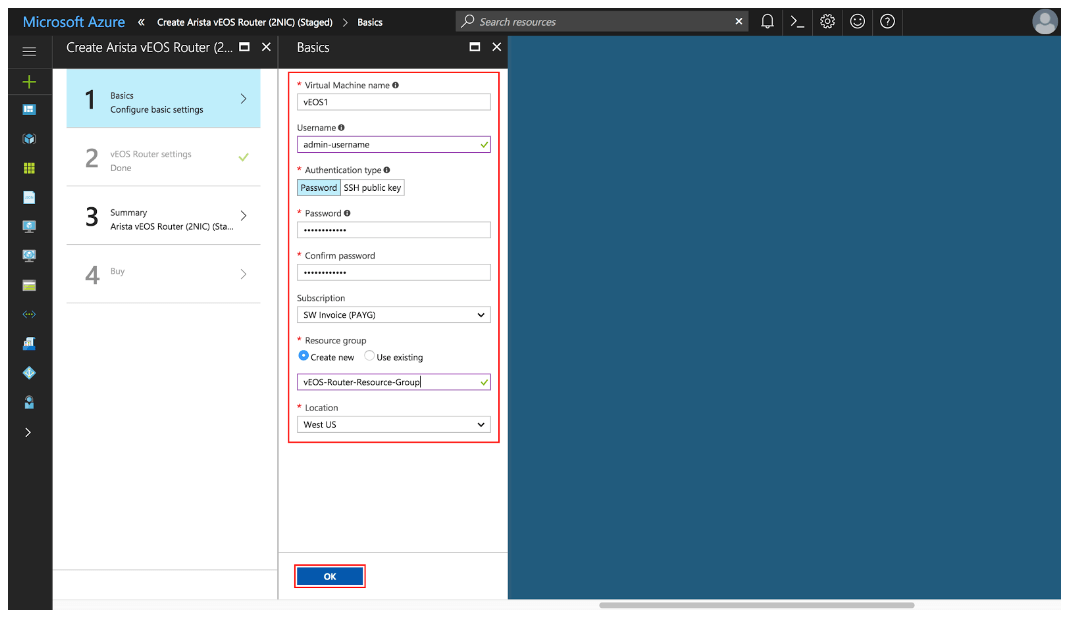Click the lower monitor icon in the sidebar
1072x618 pixels.
[x=29, y=256]
